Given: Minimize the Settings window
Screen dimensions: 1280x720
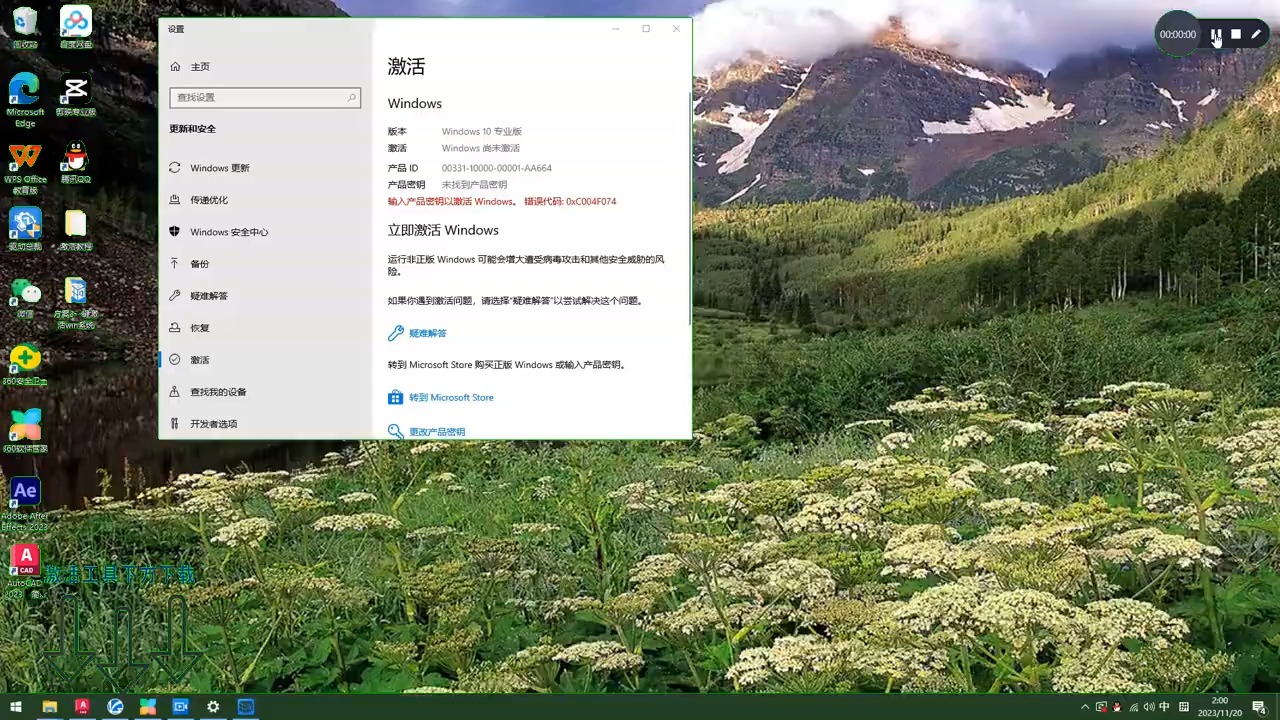Looking at the screenshot, I should 615,29.
